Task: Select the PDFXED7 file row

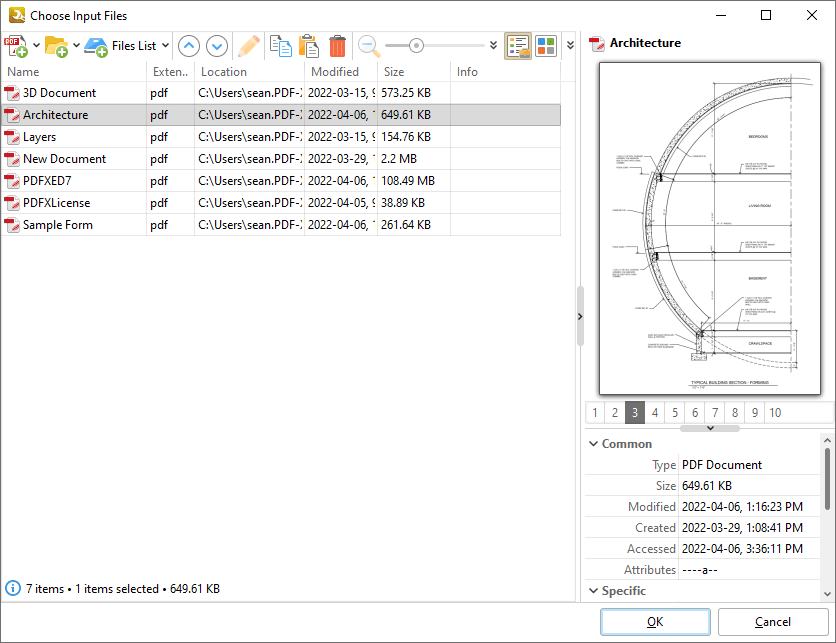Action: click(x=281, y=181)
